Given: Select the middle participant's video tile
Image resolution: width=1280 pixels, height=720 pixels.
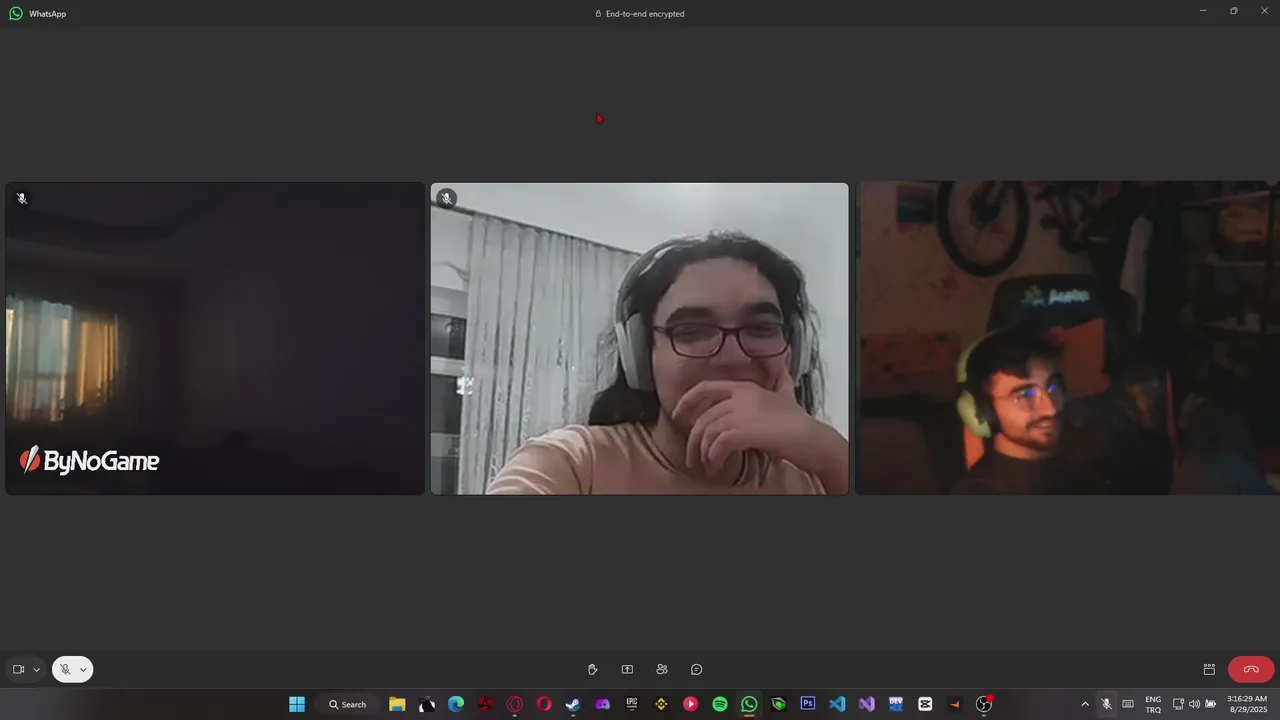Looking at the screenshot, I should (640, 338).
